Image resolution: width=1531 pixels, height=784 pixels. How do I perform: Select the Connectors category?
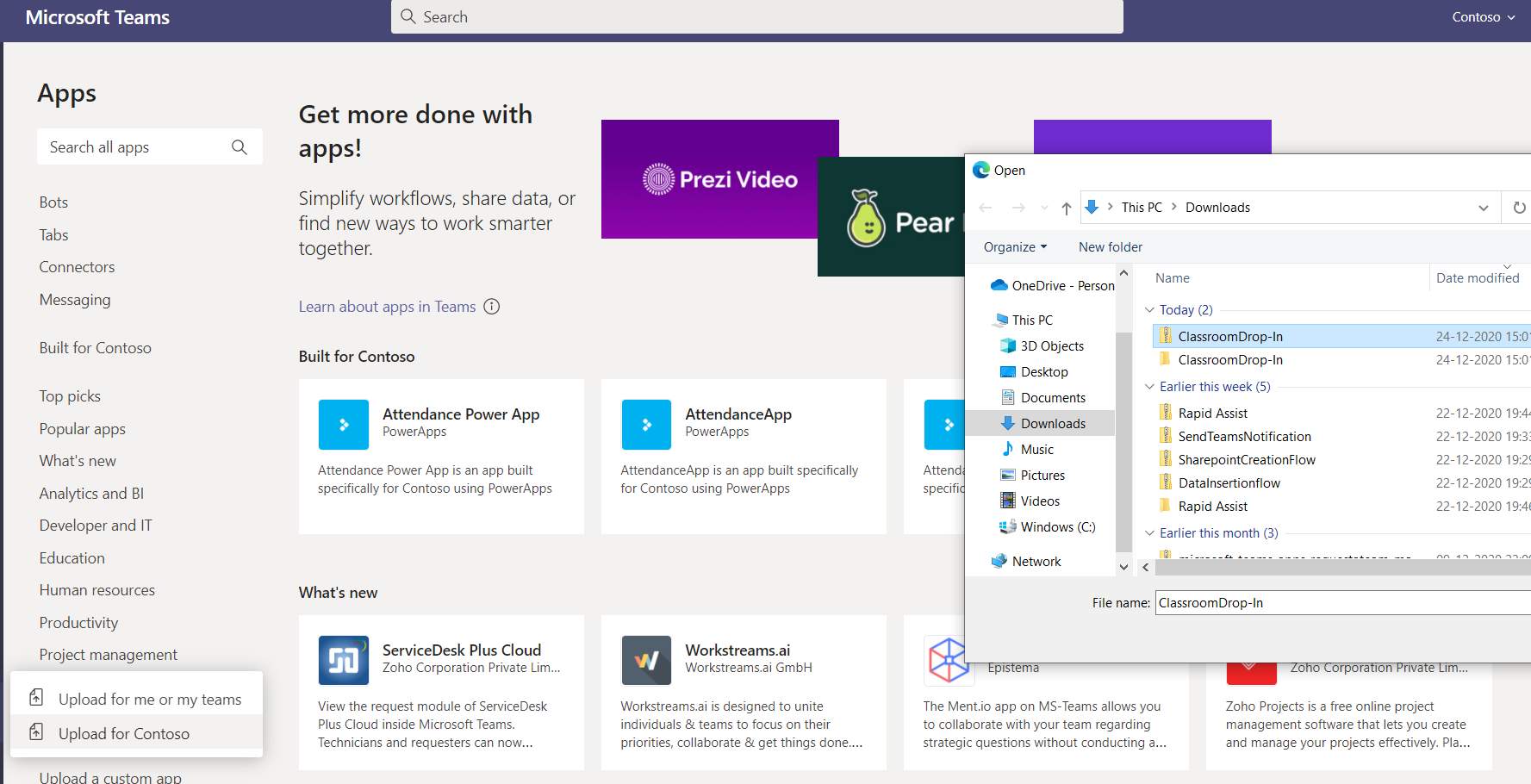77,267
